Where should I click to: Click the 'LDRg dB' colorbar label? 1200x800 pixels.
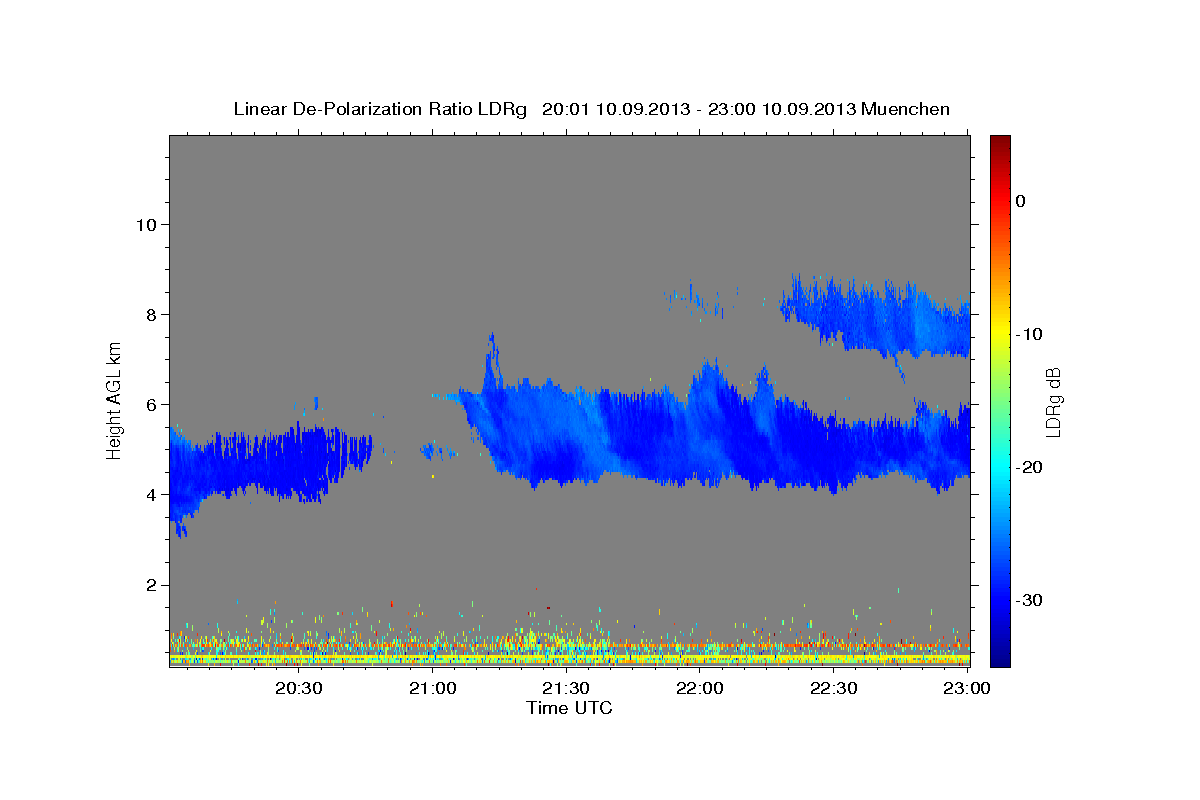[1053, 402]
